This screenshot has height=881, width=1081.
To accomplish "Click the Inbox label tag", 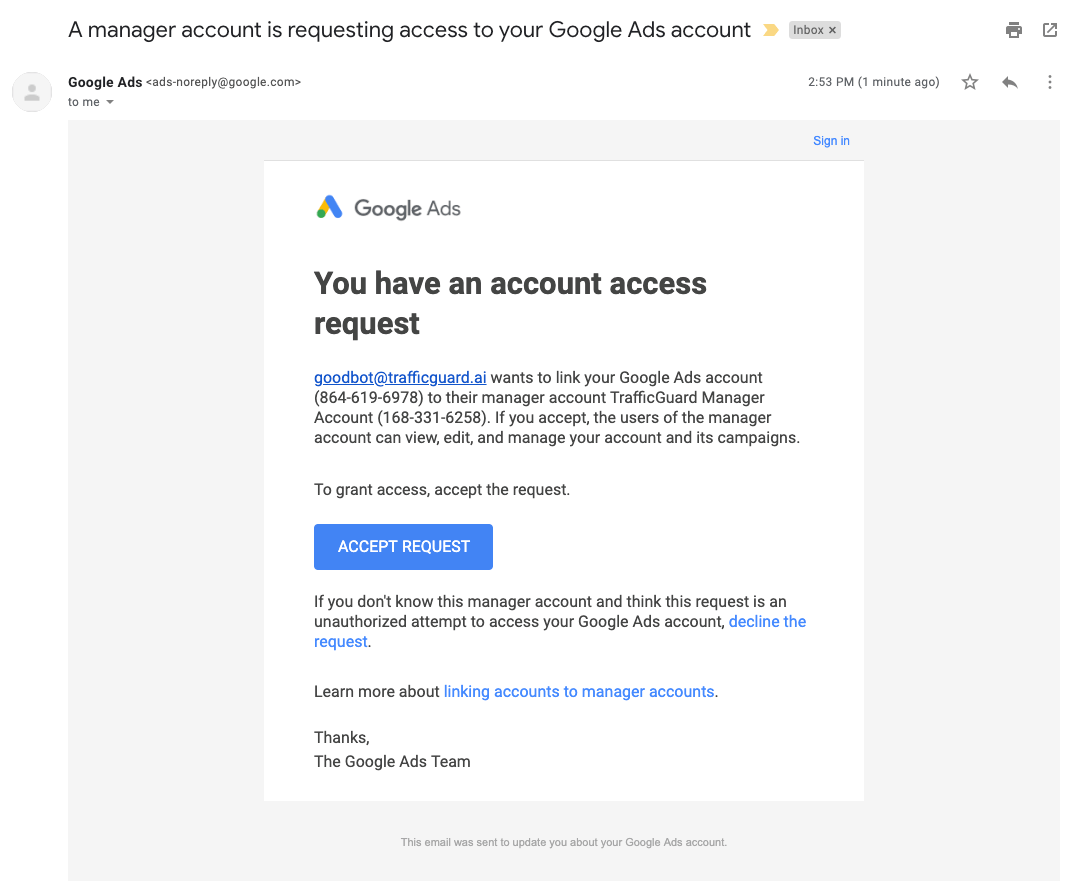I will click(808, 30).
